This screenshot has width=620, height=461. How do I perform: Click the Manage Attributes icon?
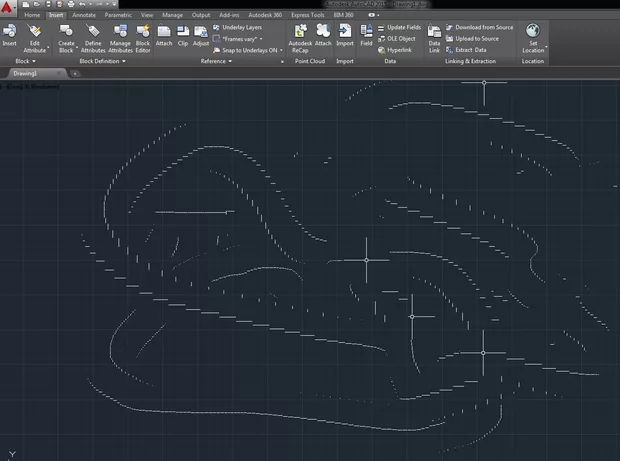[x=119, y=33]
